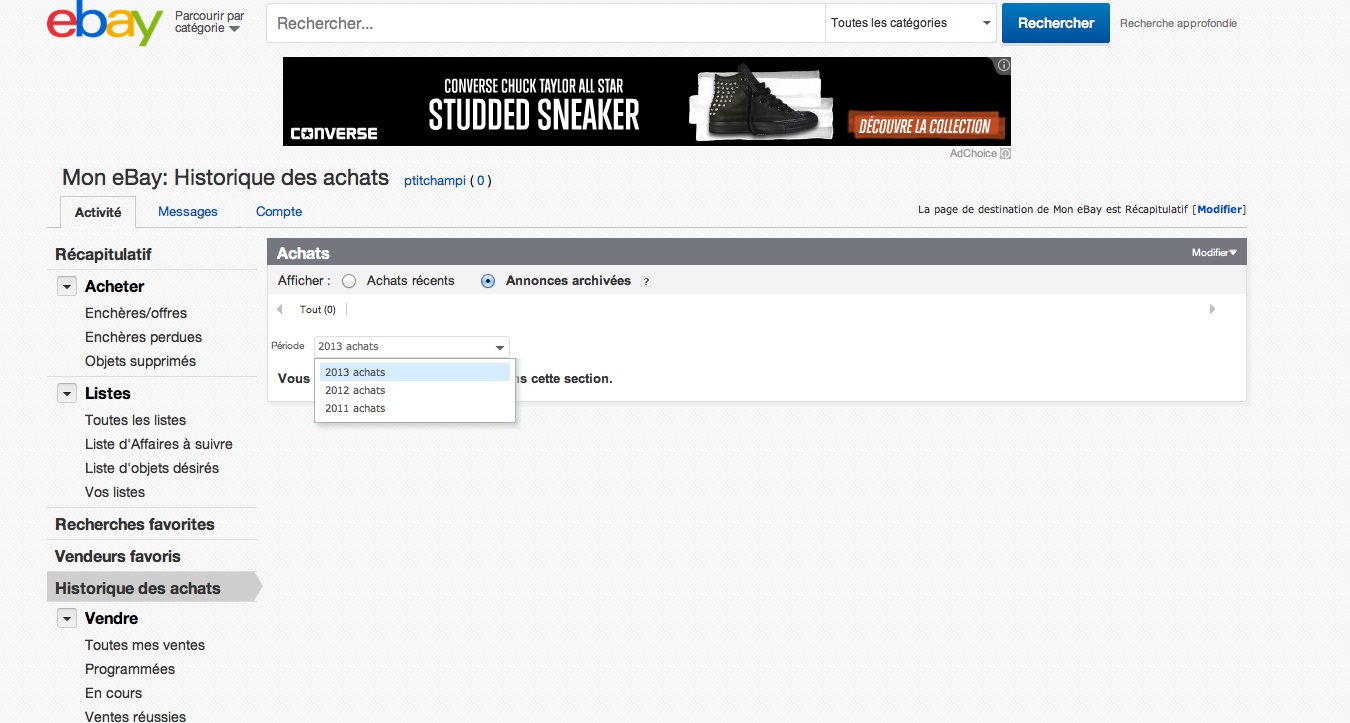Click the right pagination arrow in Achats
The width and height of the screenshot is (1350, 723).
[x=1212, y=309]
